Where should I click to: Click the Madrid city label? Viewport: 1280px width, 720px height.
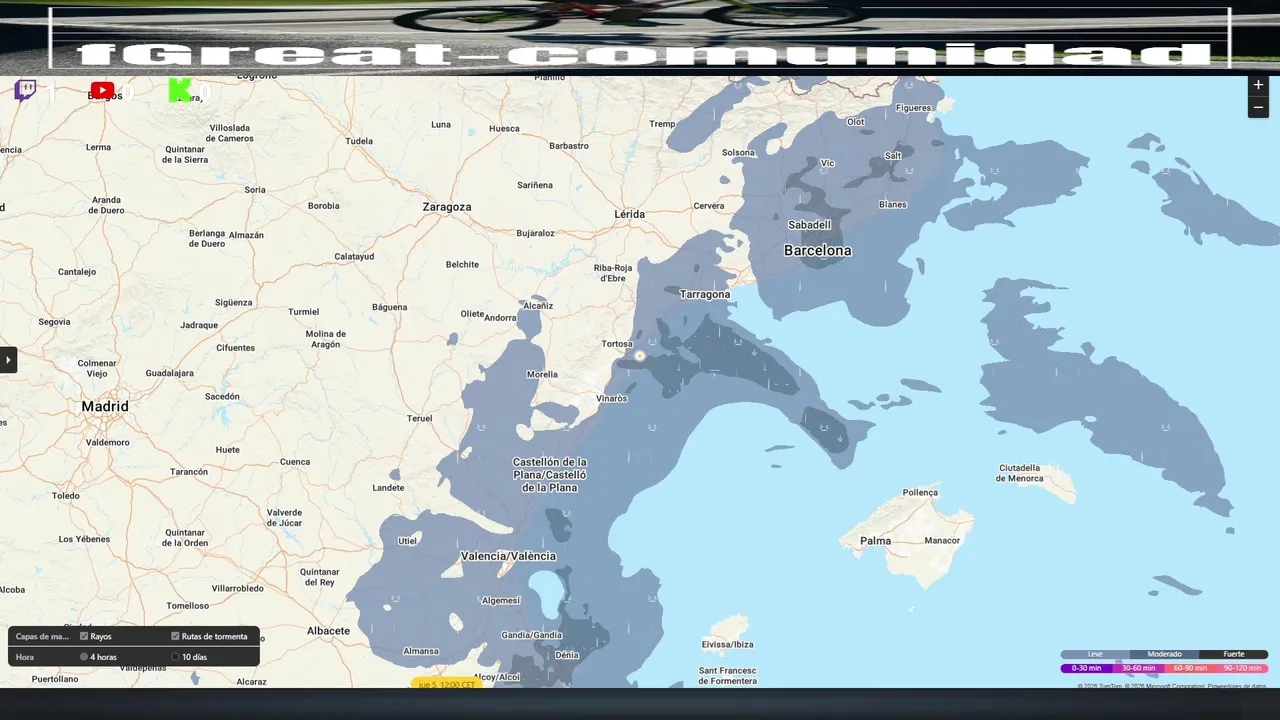click(x=105, y=407)
